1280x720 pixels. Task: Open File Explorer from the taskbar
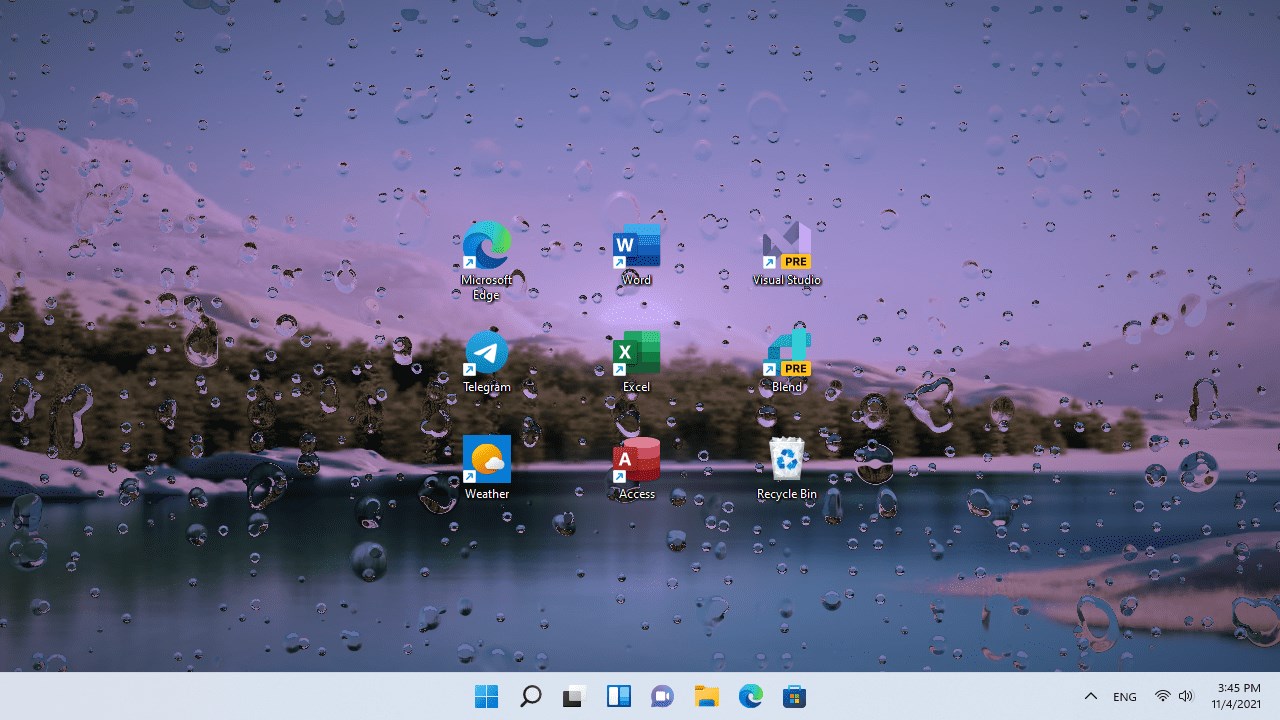(706, 697)
